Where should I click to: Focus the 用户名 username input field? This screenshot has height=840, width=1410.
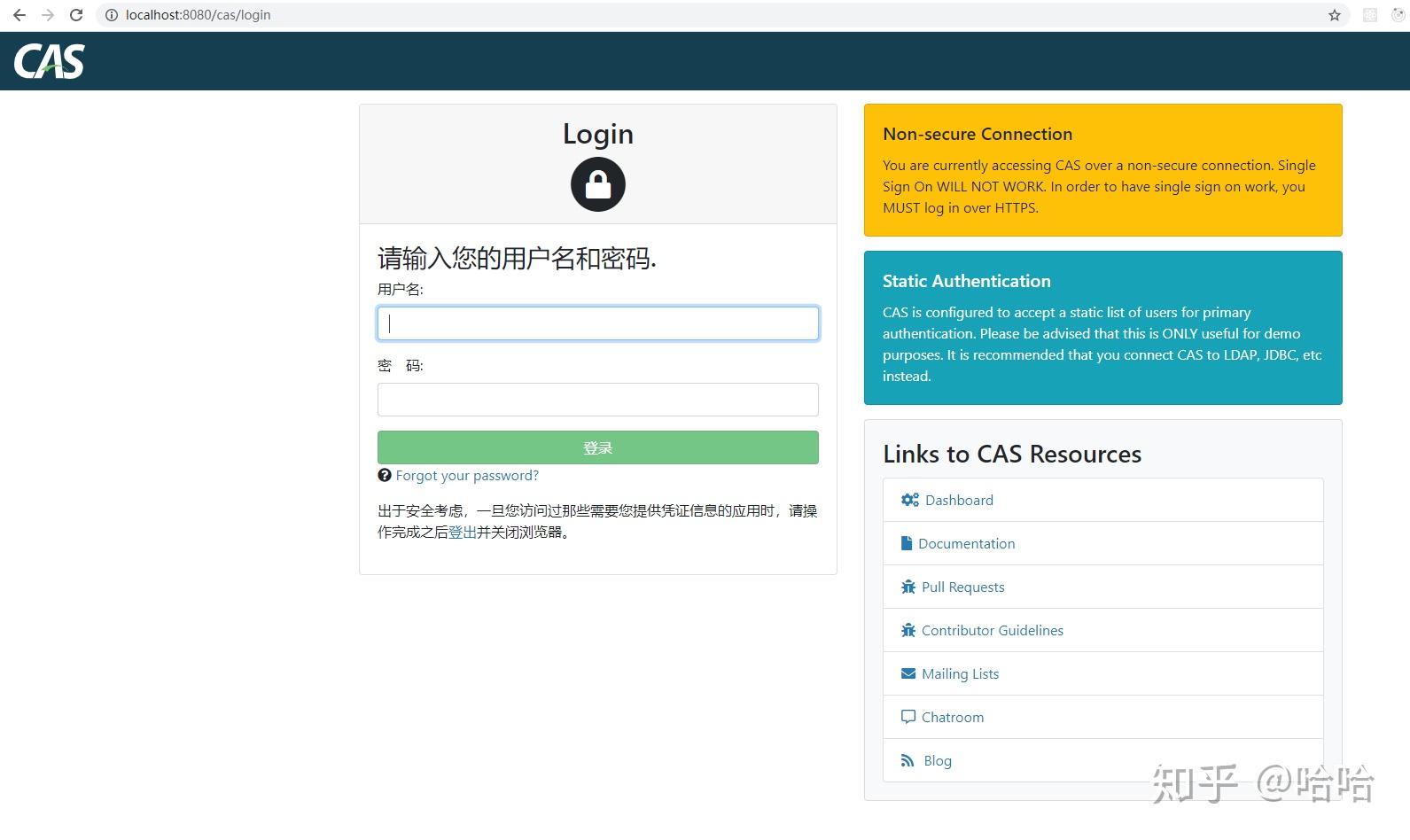coord(598,323)
